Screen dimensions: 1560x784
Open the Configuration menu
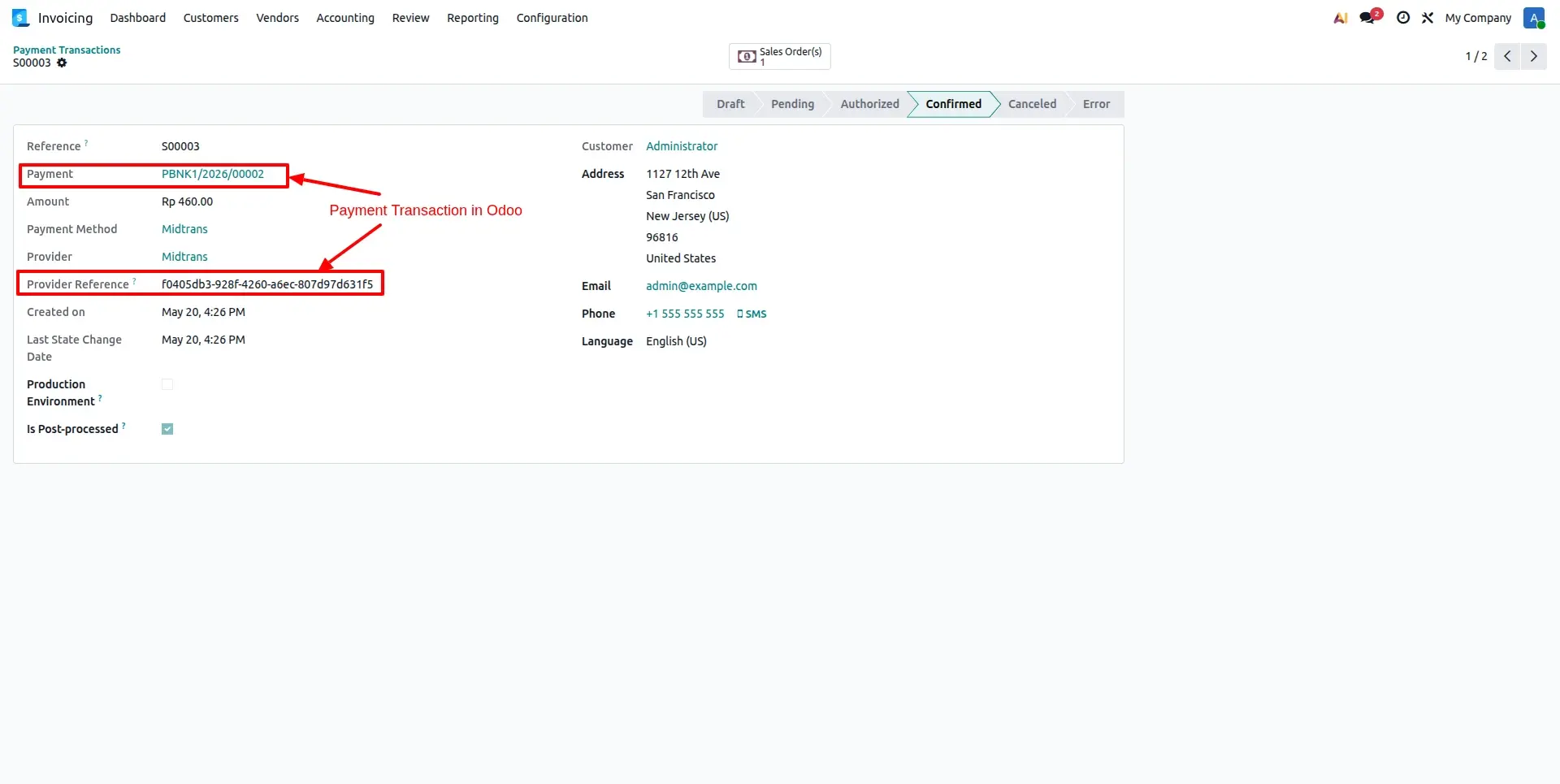click(552, 18)
